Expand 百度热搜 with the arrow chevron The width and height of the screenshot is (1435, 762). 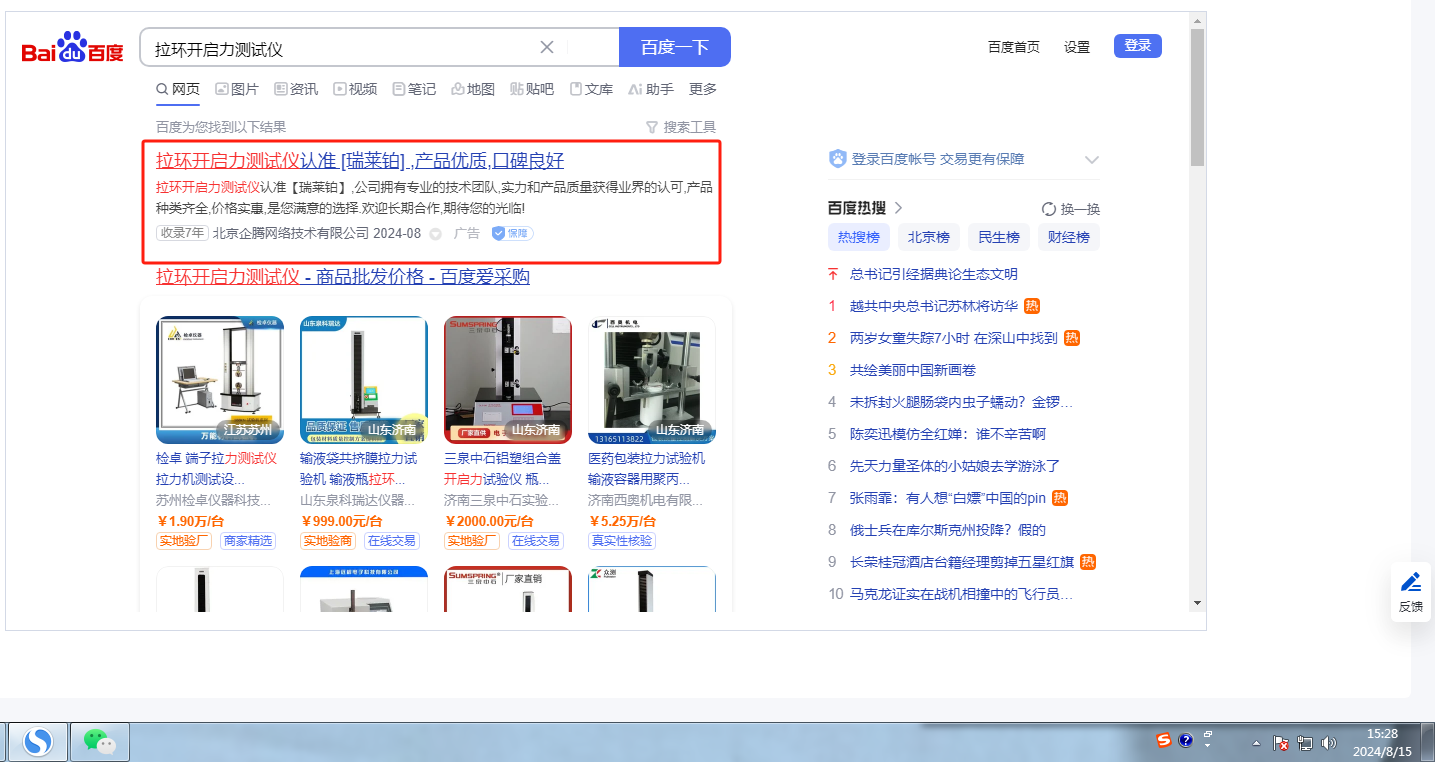tap(898, 208)
